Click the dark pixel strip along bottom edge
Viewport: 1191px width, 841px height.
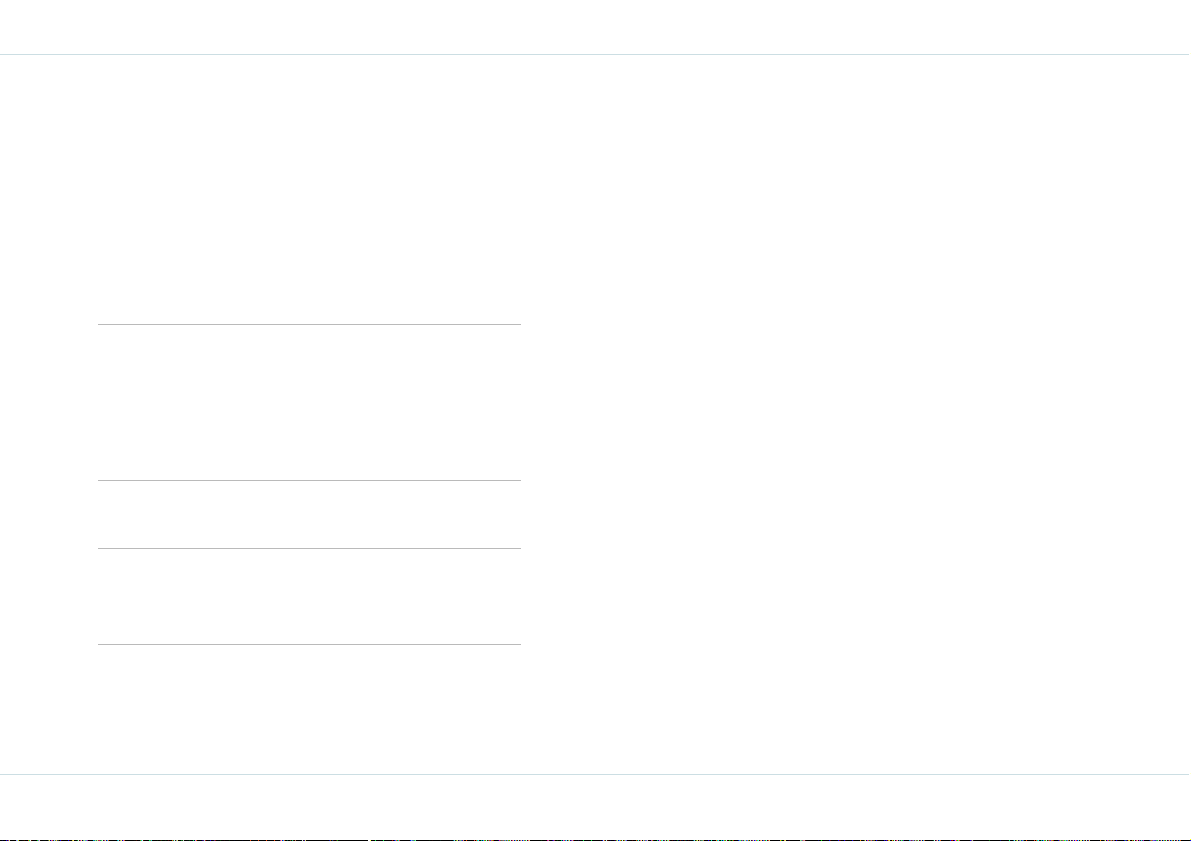pos(596,839)
